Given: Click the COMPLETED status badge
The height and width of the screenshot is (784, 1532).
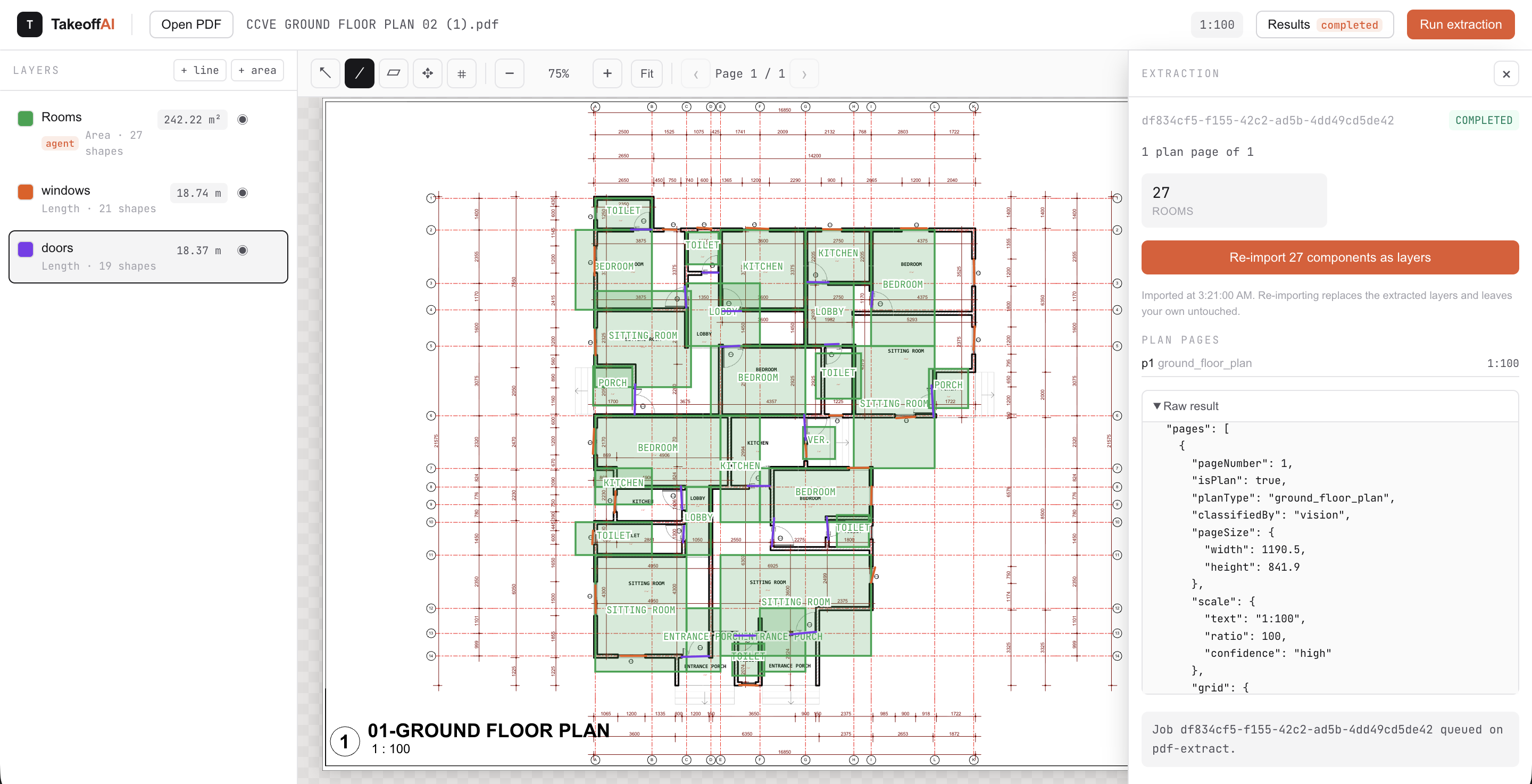Looking at the screenshot, I should pos(1483,120).
